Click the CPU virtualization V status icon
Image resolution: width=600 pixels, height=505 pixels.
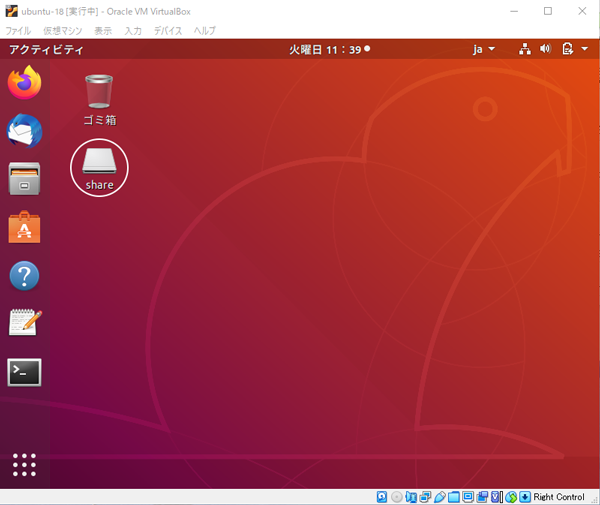tap(495, 497)
